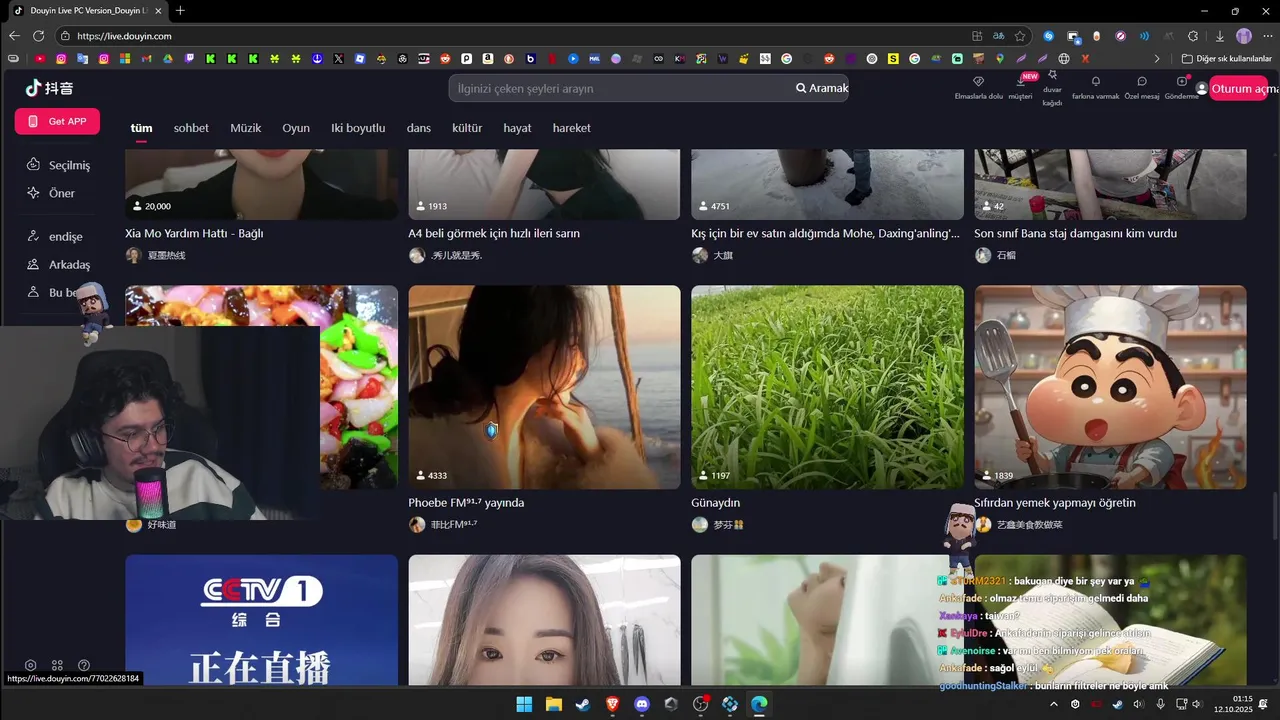This screenshot has width=1280, height=720.
Task: Open the Sıfırdan yemek yapmayı öğretin title
Action: [1054, 503]
